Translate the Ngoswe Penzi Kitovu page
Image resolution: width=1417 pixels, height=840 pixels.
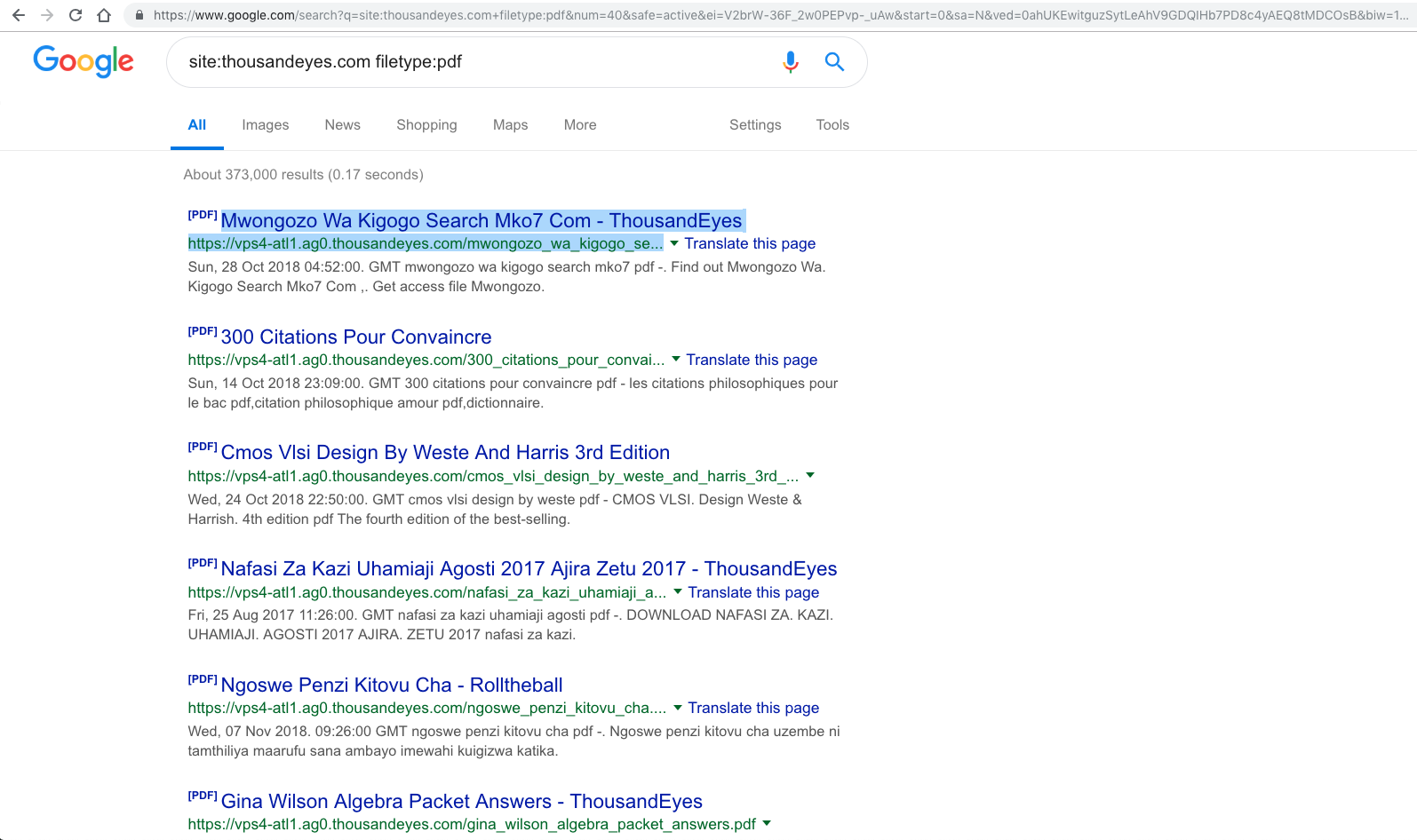(753, 708)
